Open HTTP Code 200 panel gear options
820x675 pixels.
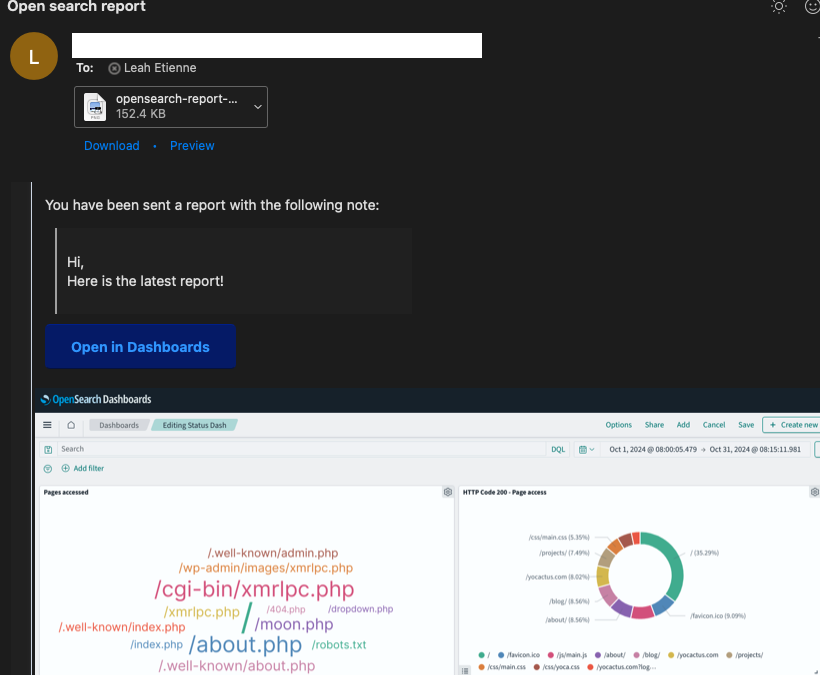(814, 492)
